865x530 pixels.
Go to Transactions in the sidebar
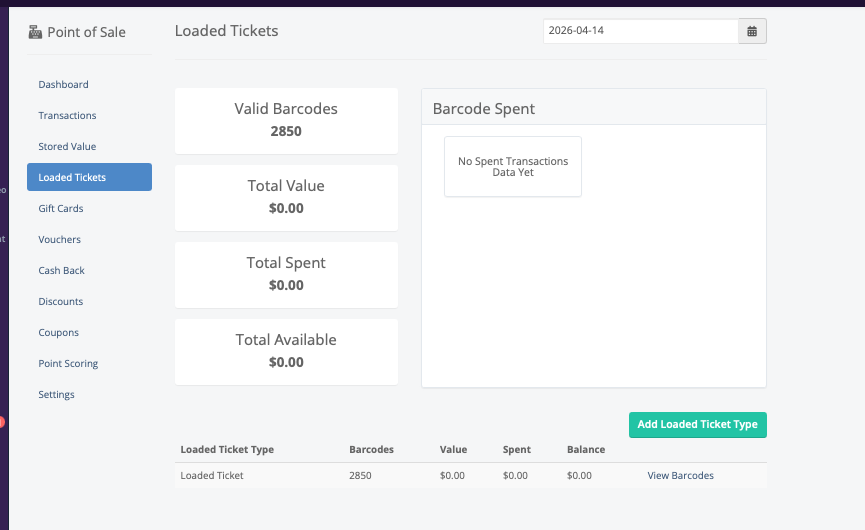(67, 116)
